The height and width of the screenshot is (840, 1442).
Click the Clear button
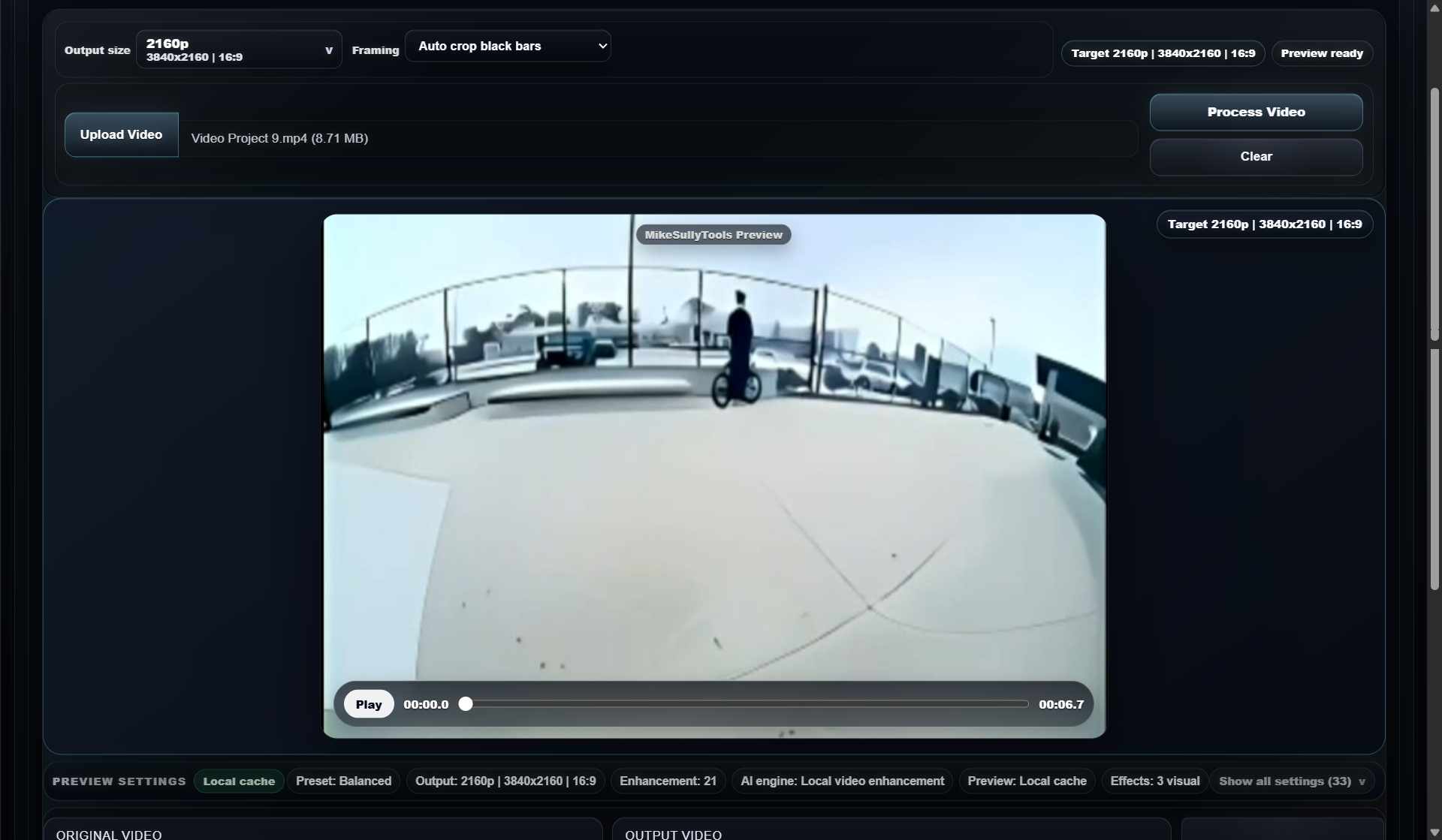click(x=1256, y=156)
